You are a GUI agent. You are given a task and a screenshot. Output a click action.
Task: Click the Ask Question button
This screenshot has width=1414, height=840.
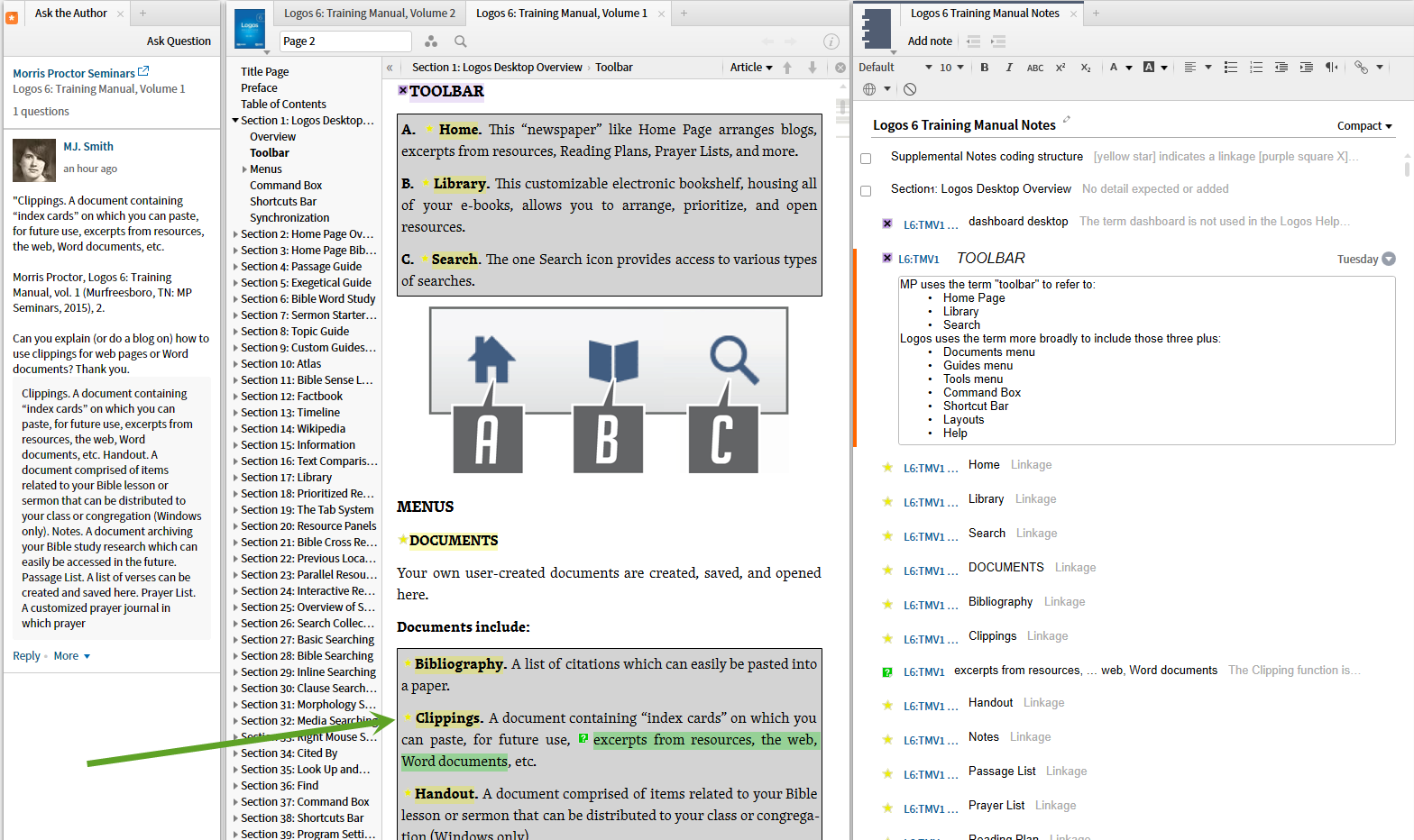pos(179,41)
